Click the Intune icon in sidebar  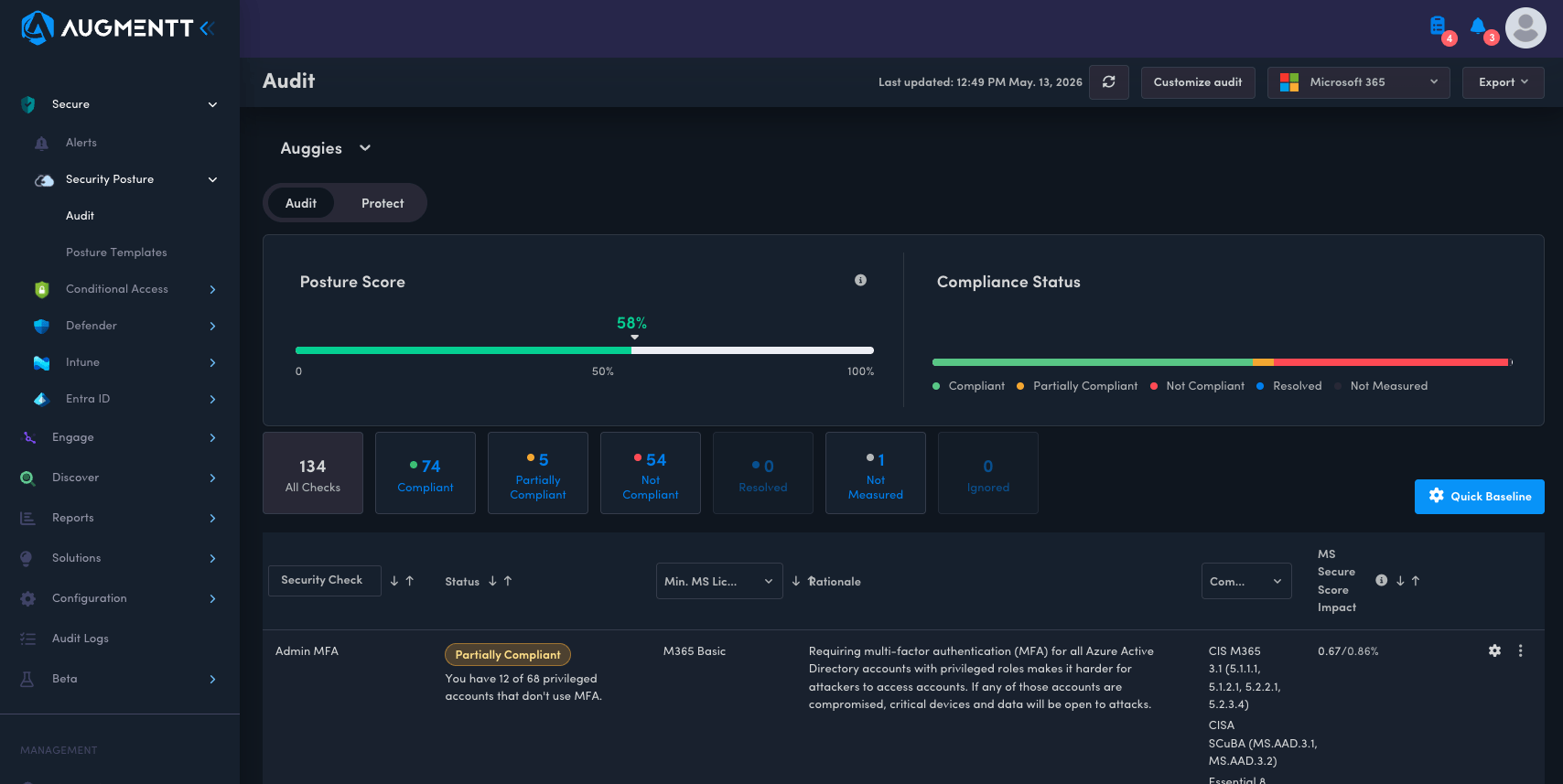coord(41,362)
